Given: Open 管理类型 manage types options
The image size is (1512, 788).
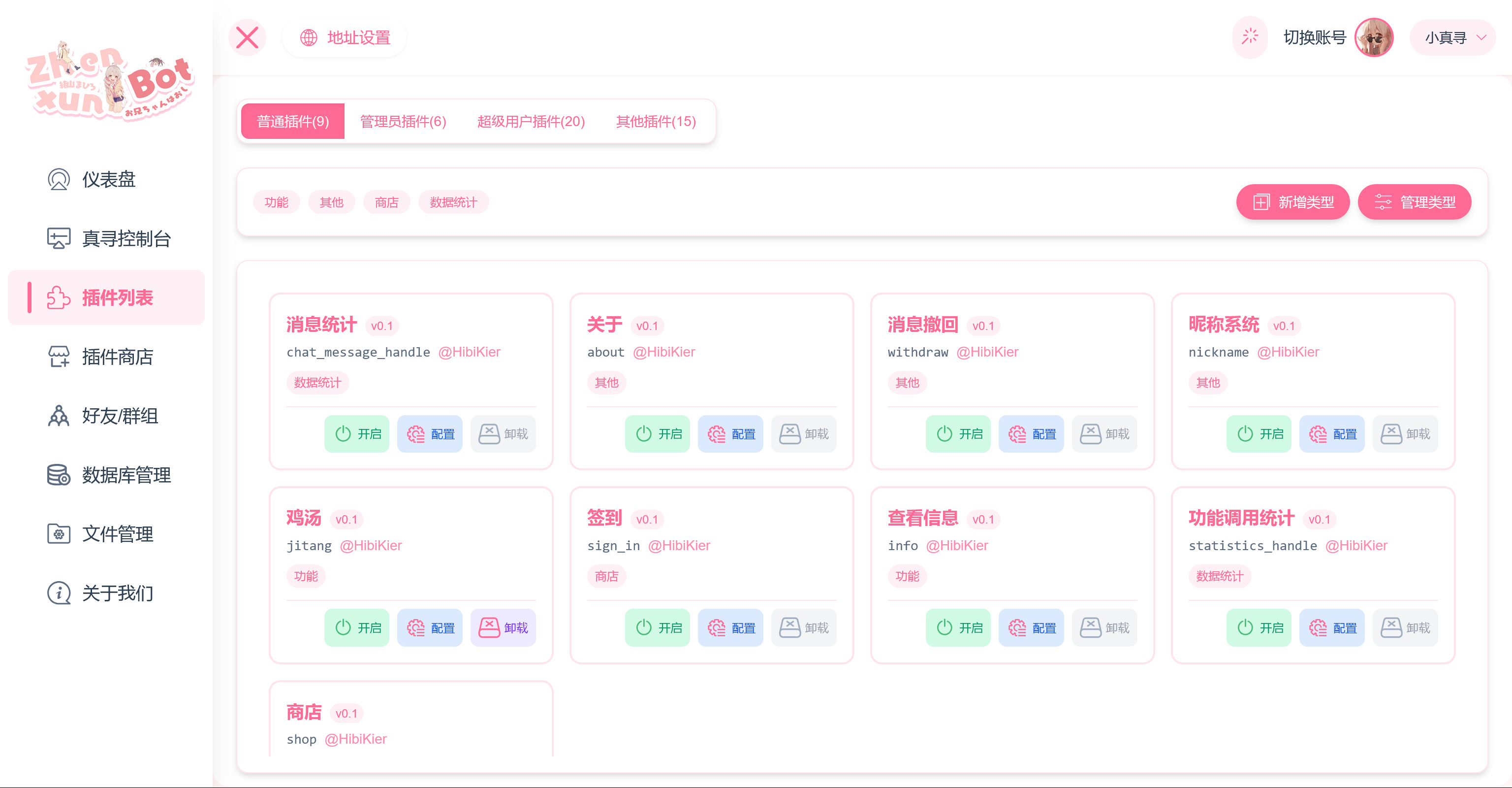Looking at the screenshot, I should pyautogui.click(x=1414, y=202).
